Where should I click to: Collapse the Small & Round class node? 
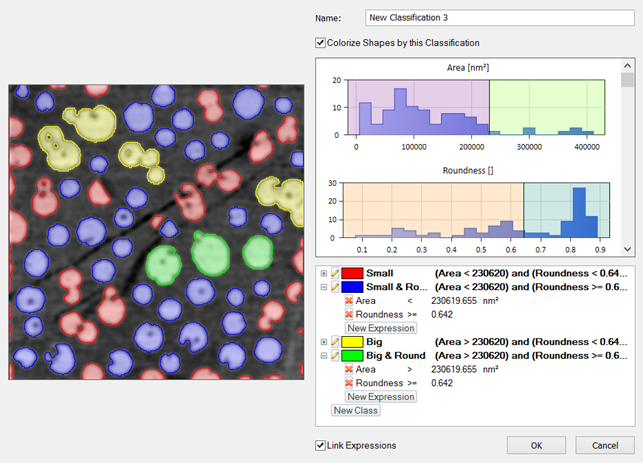pyautogui.click(x=324, y=287)
